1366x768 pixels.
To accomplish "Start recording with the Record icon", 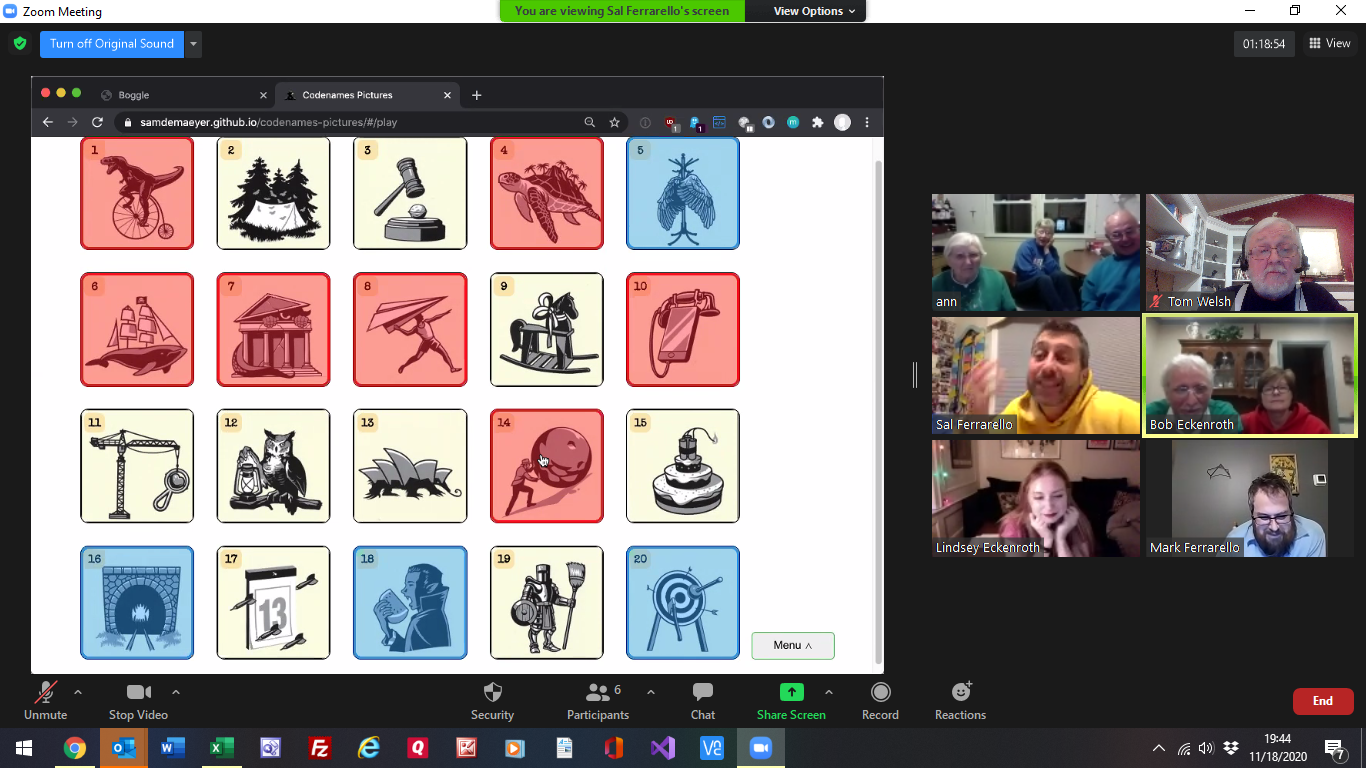I will coord(880,692).
